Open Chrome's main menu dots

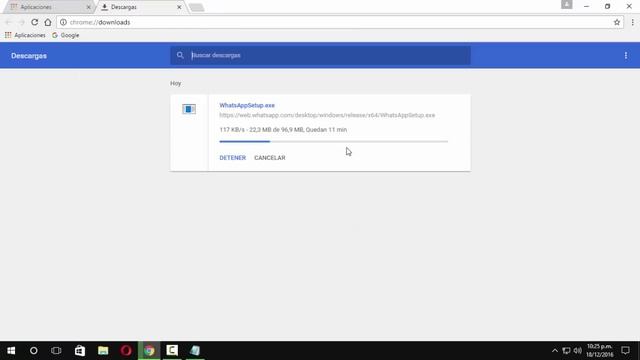pos(633,22)
